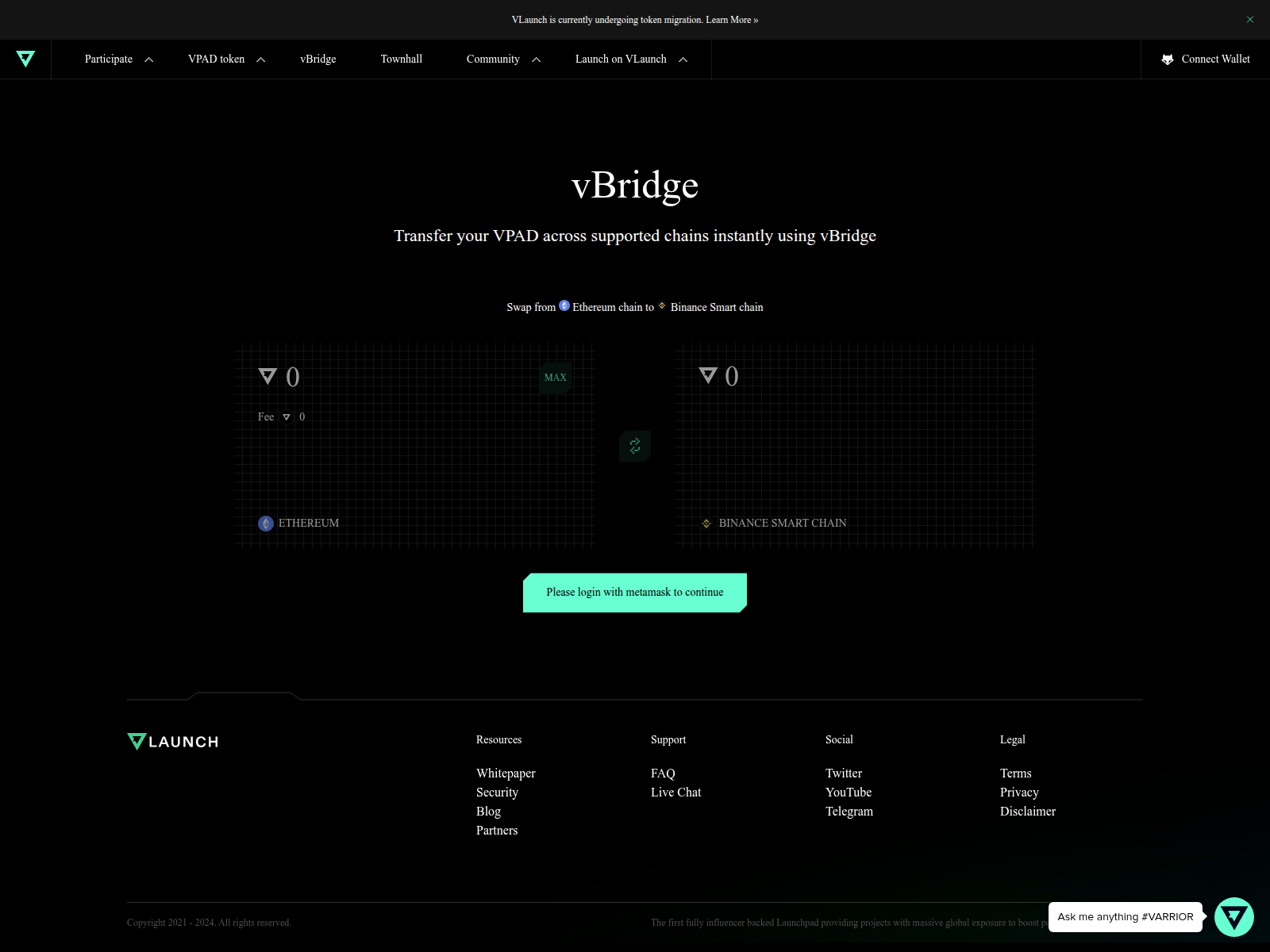
Task: Follow the Learn More migration link
Action: click(732, 20)
